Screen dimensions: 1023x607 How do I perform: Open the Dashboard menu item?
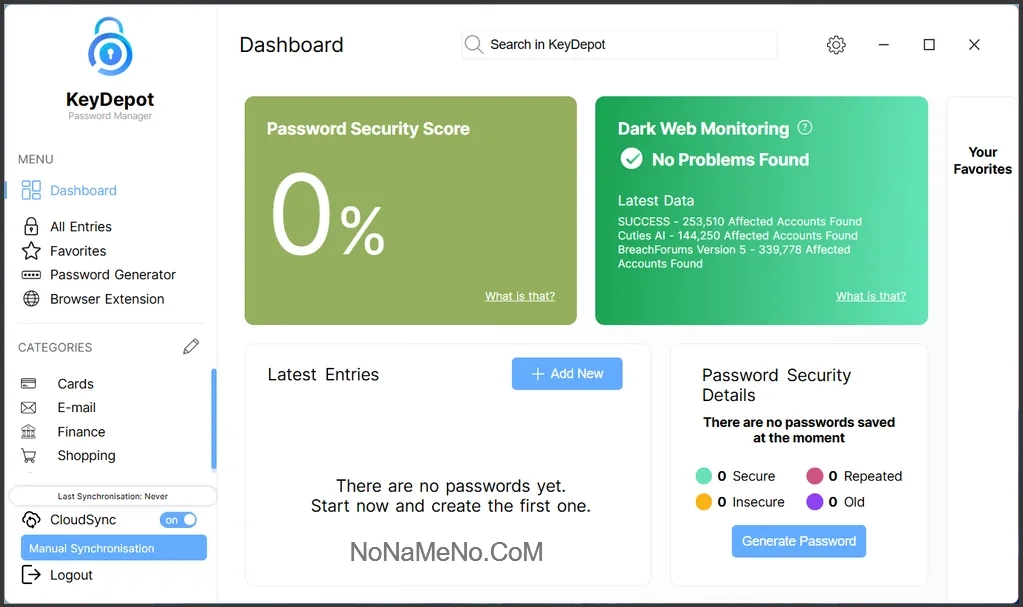pos(83,191)
